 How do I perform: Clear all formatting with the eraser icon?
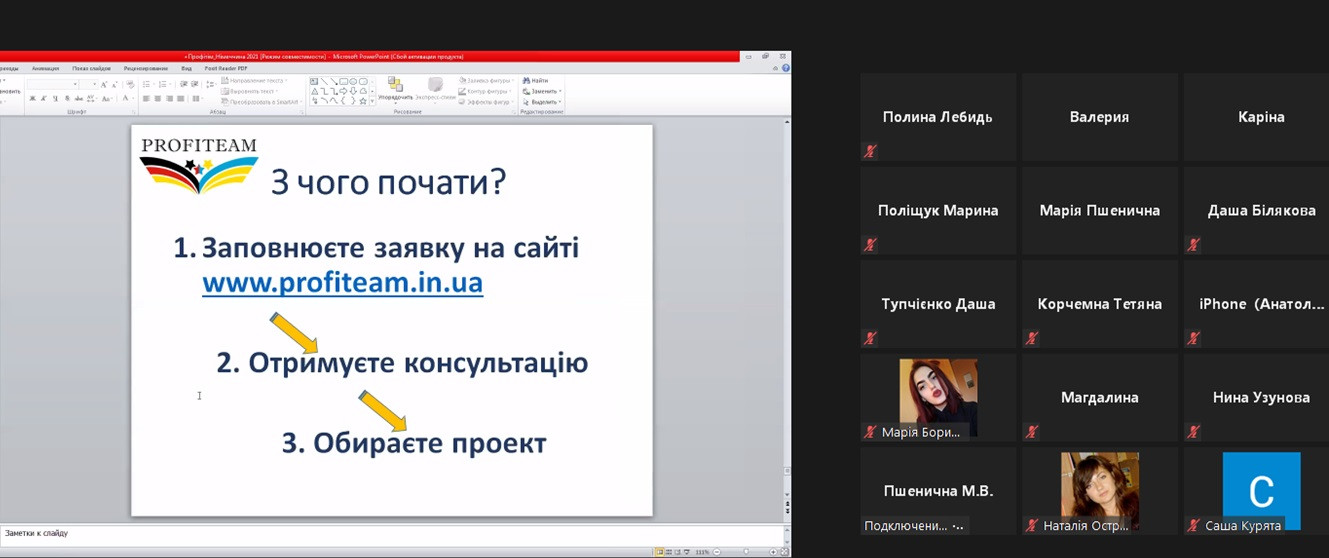[130, 84]
